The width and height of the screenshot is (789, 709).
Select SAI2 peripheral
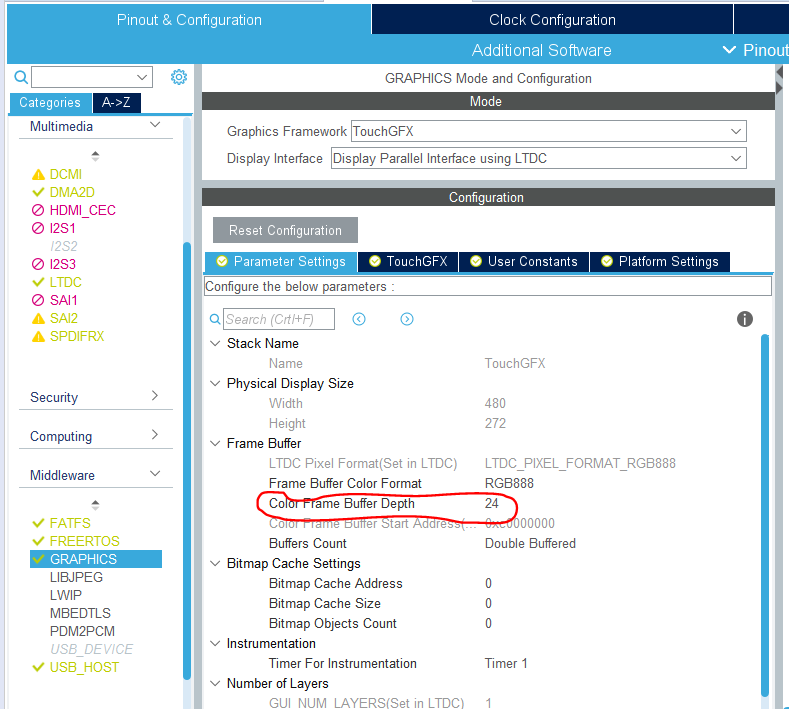coord(63,319)
